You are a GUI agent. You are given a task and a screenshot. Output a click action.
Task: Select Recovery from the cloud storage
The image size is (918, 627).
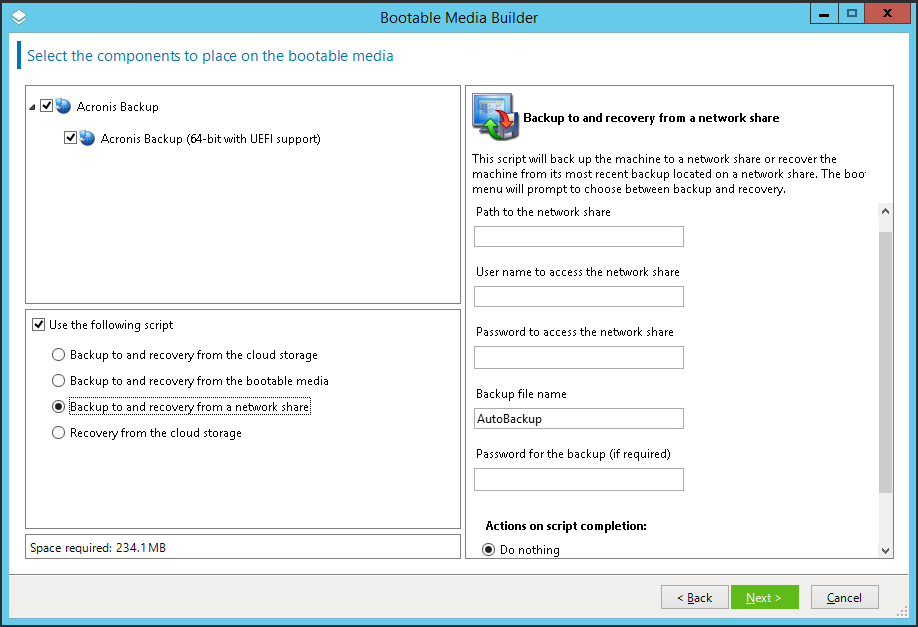tap(58, 432)
